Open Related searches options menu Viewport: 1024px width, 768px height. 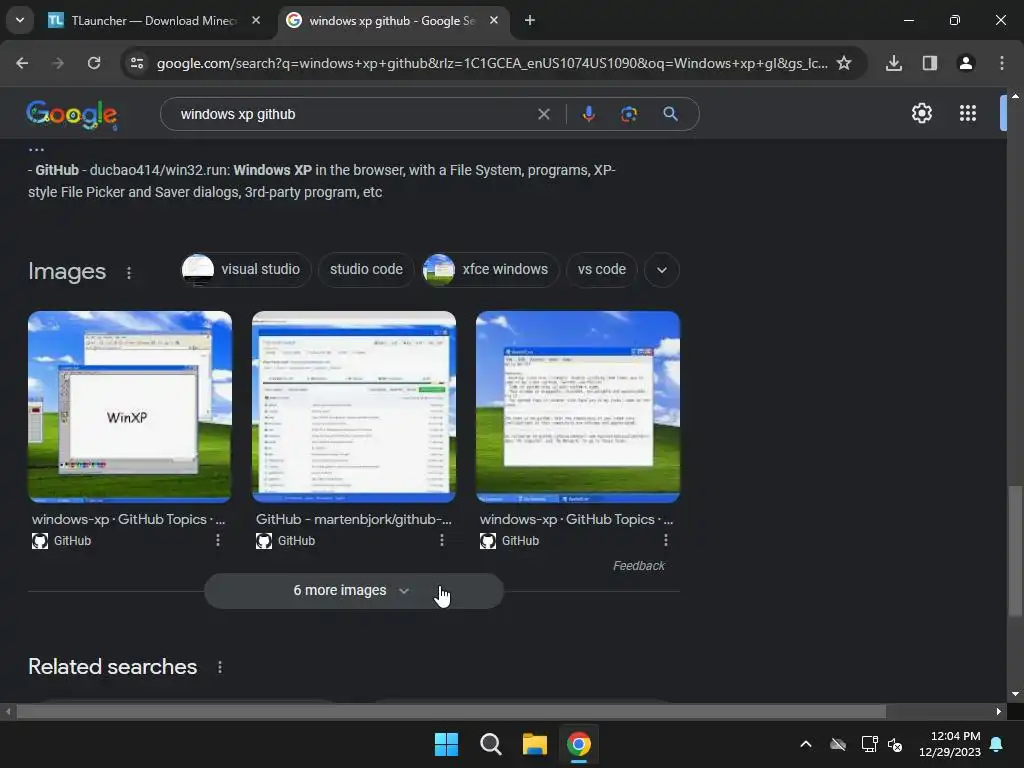coord(219,667)
